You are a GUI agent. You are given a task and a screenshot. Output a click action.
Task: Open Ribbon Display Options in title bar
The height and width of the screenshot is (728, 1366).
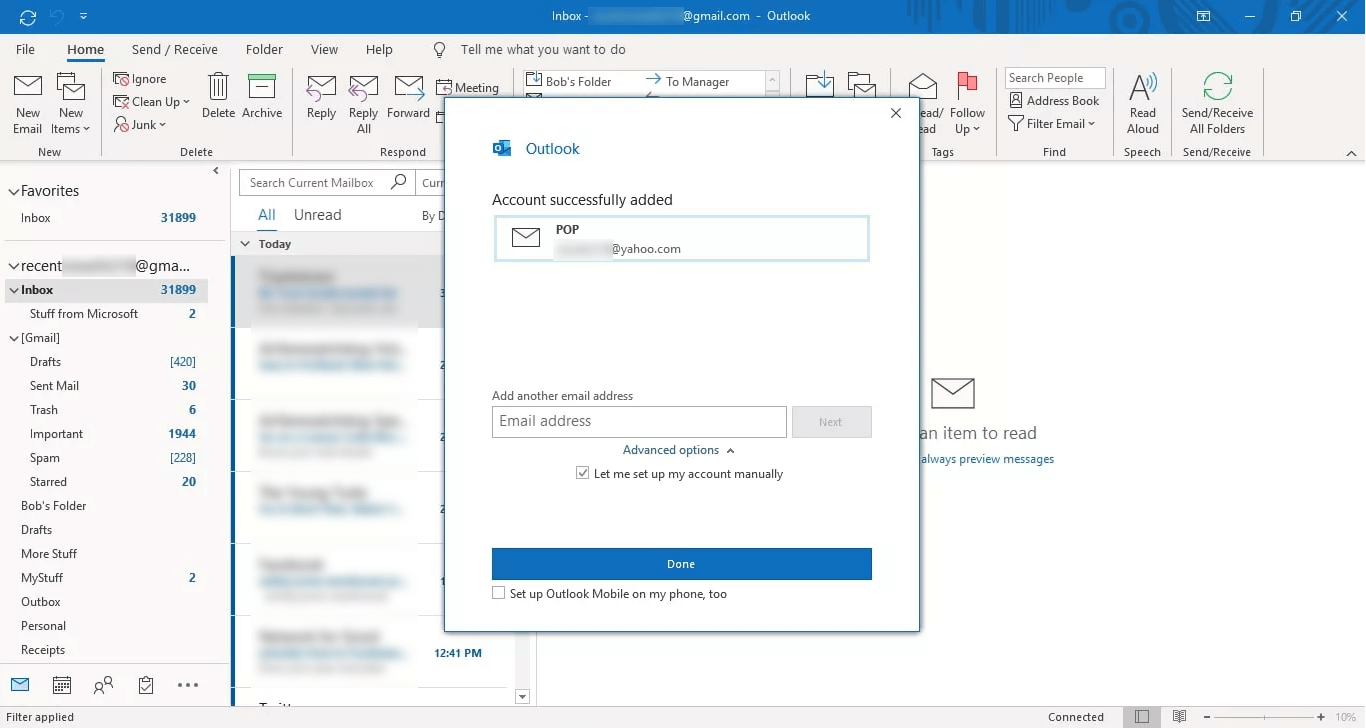[x=1204, y=16]
